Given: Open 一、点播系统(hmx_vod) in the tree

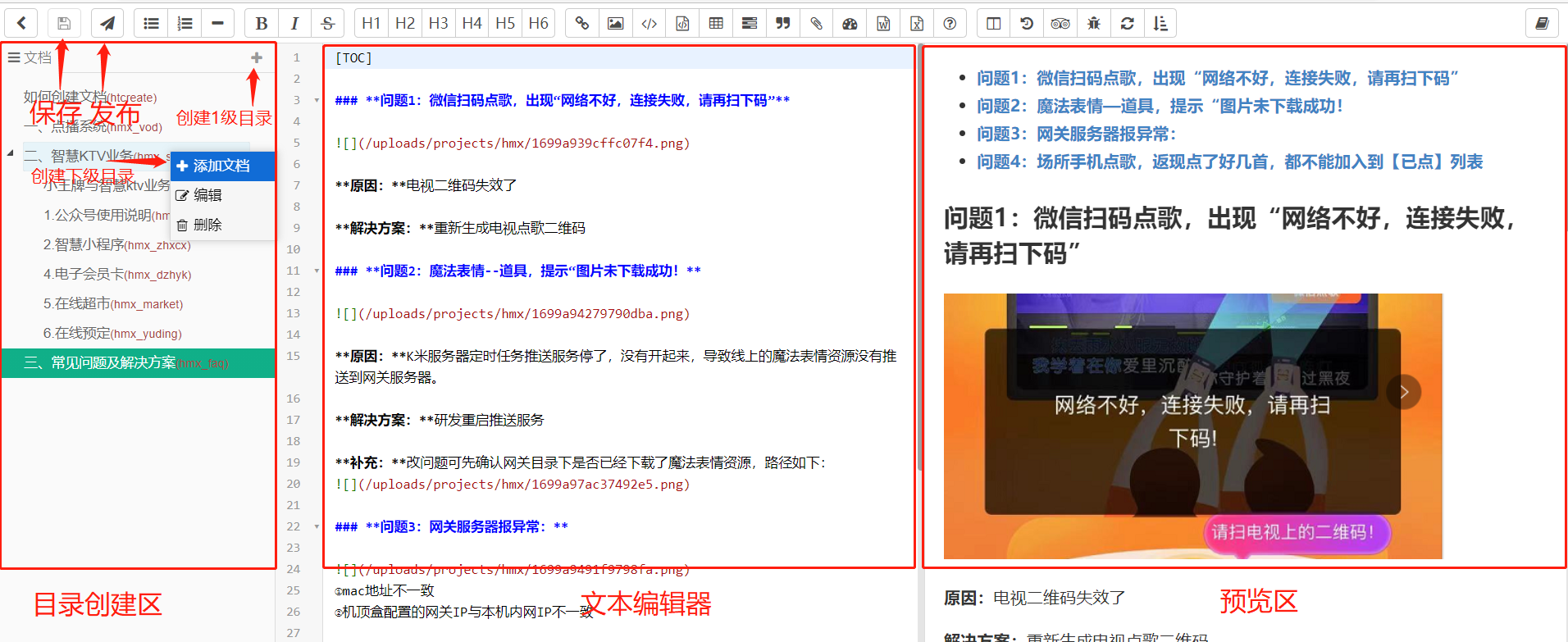Looking at the screenshot, I should [x=93, y=126].
